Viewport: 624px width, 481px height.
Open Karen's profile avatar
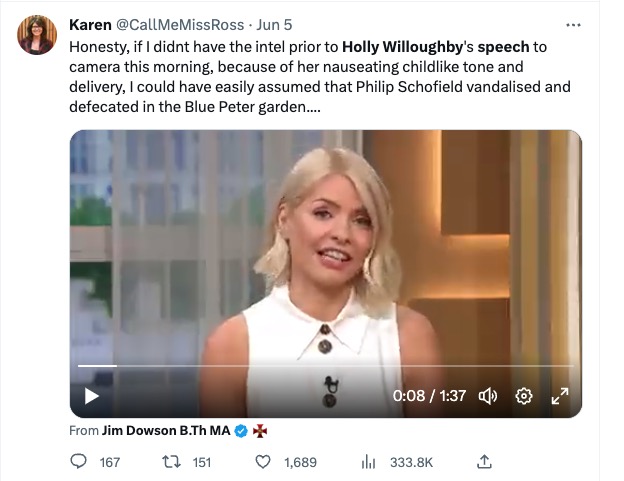click(37, 35)
